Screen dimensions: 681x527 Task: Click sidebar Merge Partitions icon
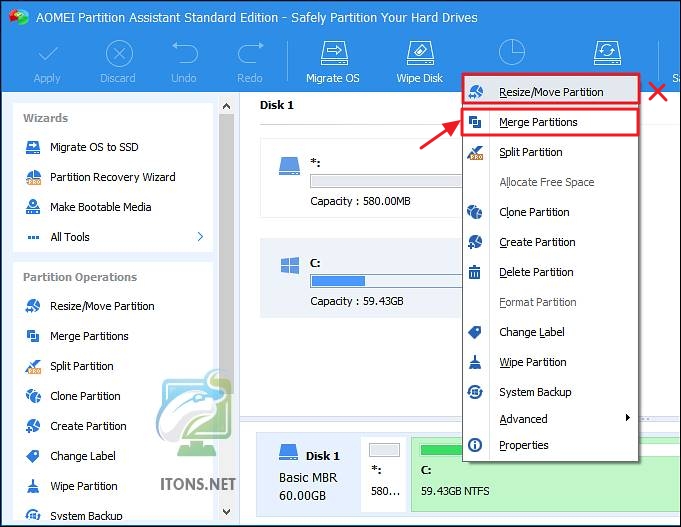tap(33, 336)
